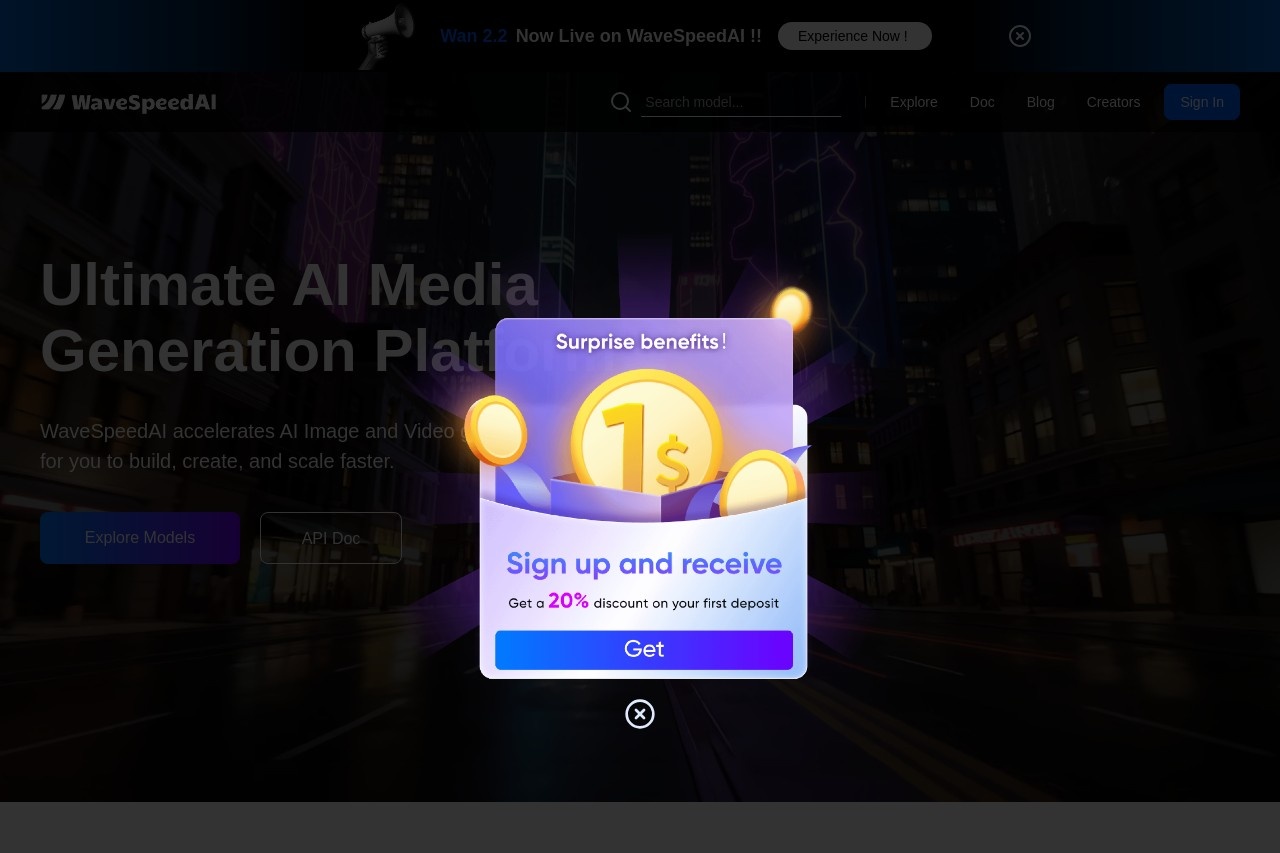Click the search magnifier icon

621,102
